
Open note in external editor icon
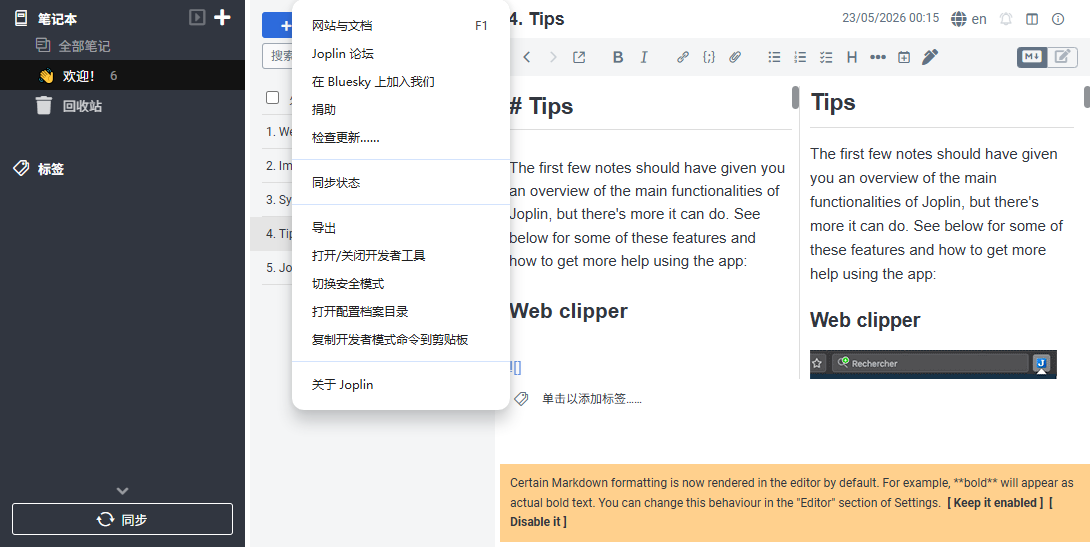[x=578, y=57]
